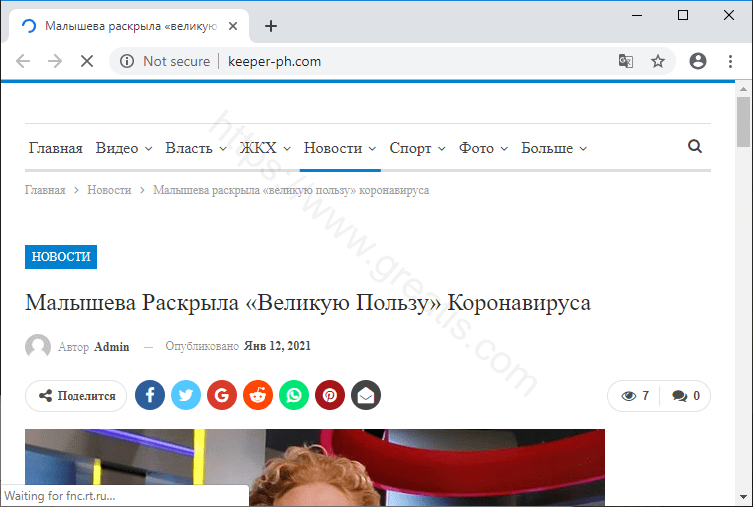Viewport: 753px width, 507px height.
Task: Click the views eye counter
Action: tap(635, 396)
